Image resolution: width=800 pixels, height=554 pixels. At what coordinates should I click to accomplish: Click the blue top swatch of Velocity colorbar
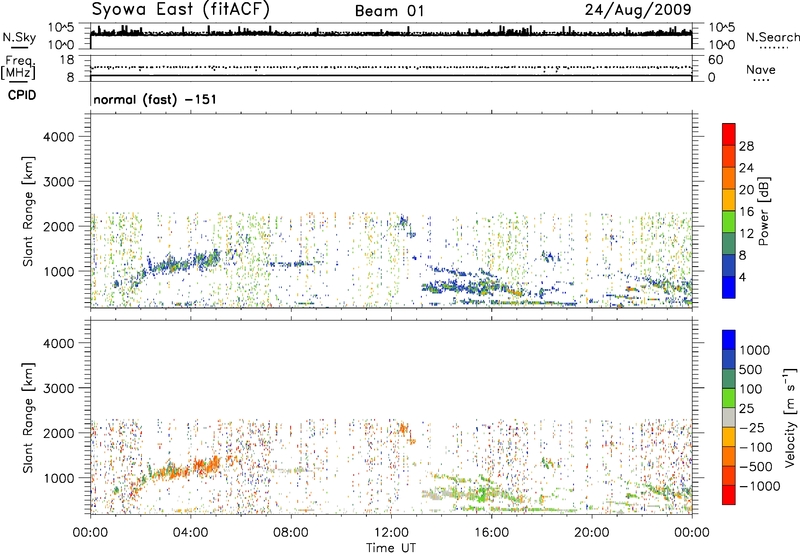(x=729, y=340)
